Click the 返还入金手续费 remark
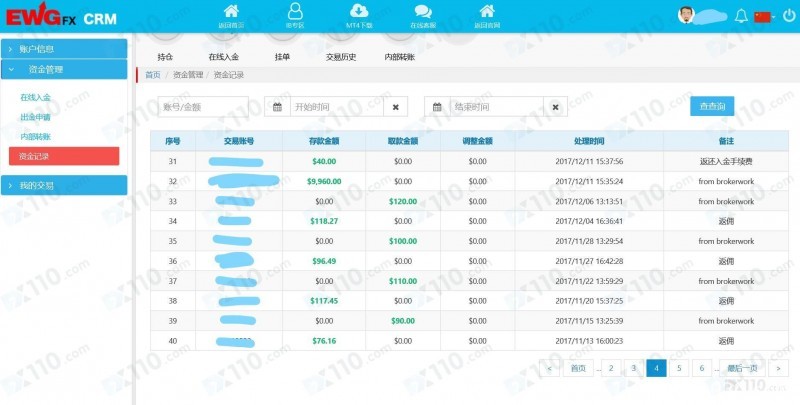The height and width of the screenshot is (405, 800). coord(726,161)
